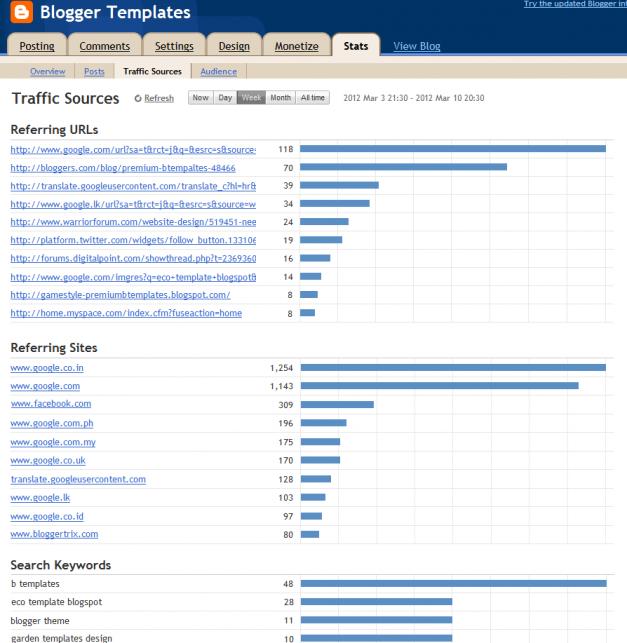
Task: Open the home.myspace.com referring URL
Action: pos(126,313)
